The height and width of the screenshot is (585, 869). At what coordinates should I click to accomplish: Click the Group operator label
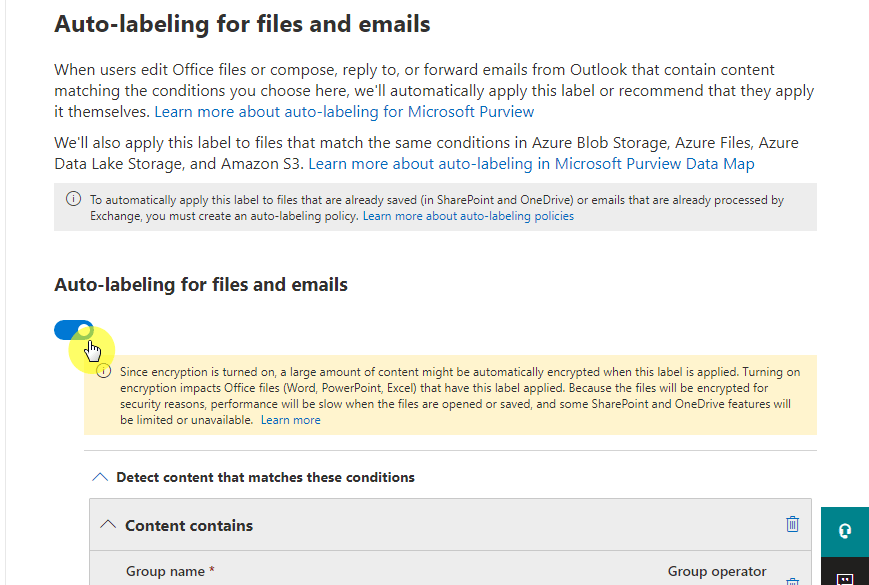pyautogui.click(x=717, y=571)
